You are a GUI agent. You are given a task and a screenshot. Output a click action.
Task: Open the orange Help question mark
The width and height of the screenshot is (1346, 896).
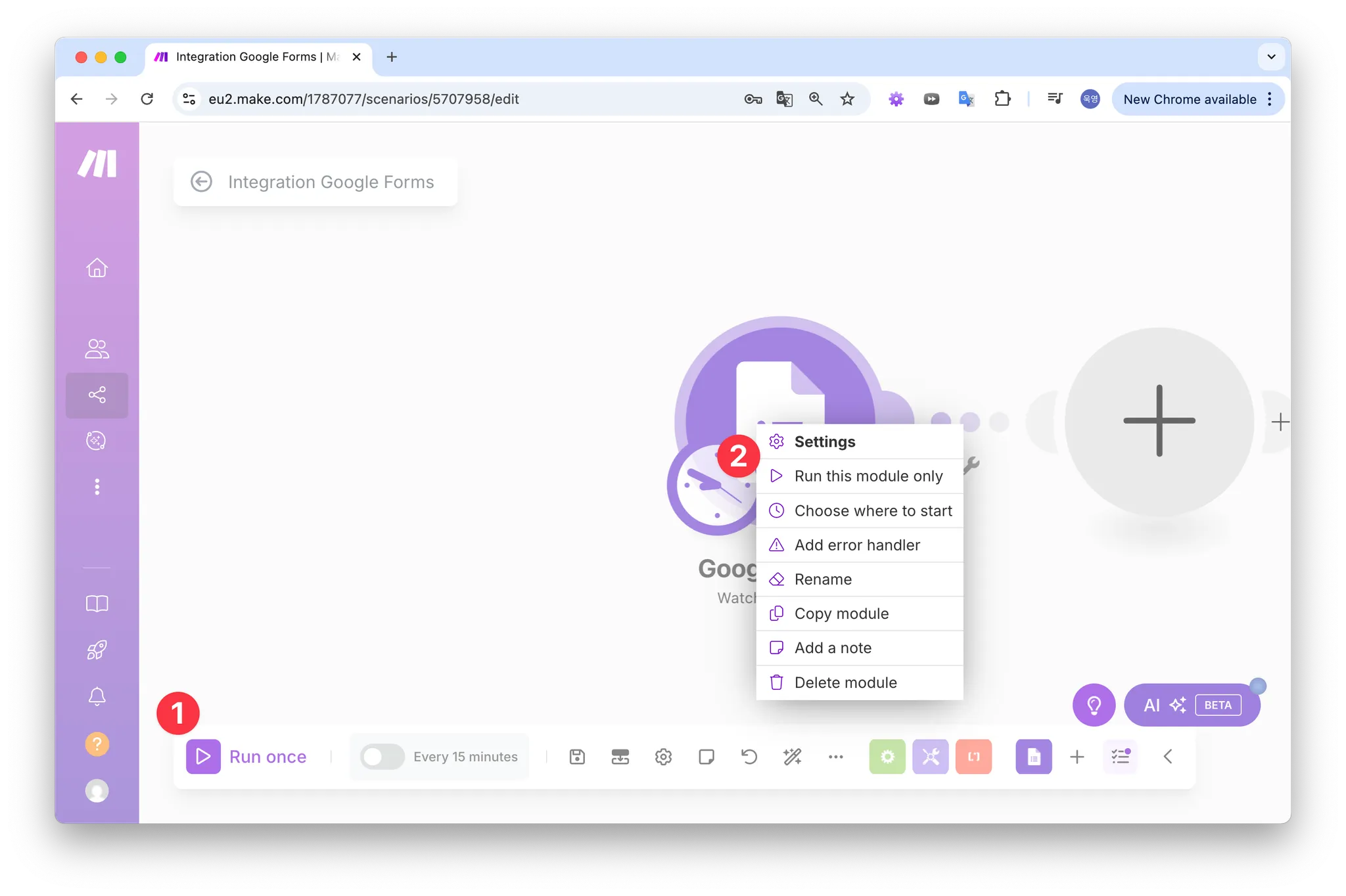point(97,744)
